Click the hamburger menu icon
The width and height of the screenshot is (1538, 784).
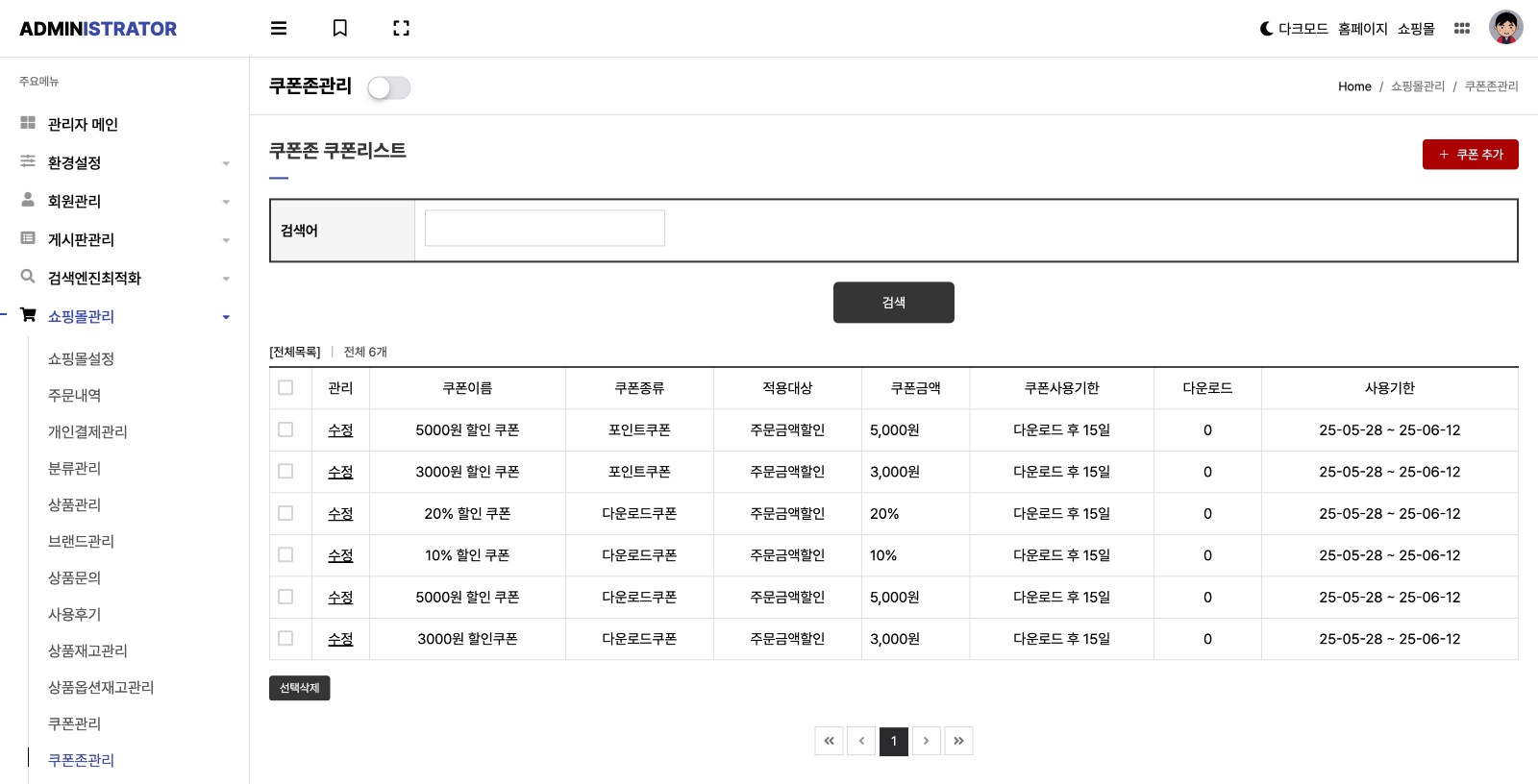[x=279, y=29]
